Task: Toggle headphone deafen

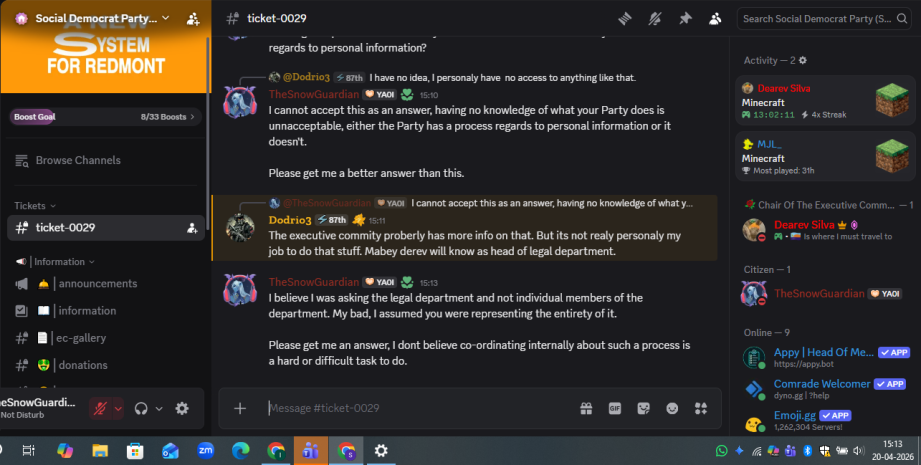Action: tap(141, 408)
